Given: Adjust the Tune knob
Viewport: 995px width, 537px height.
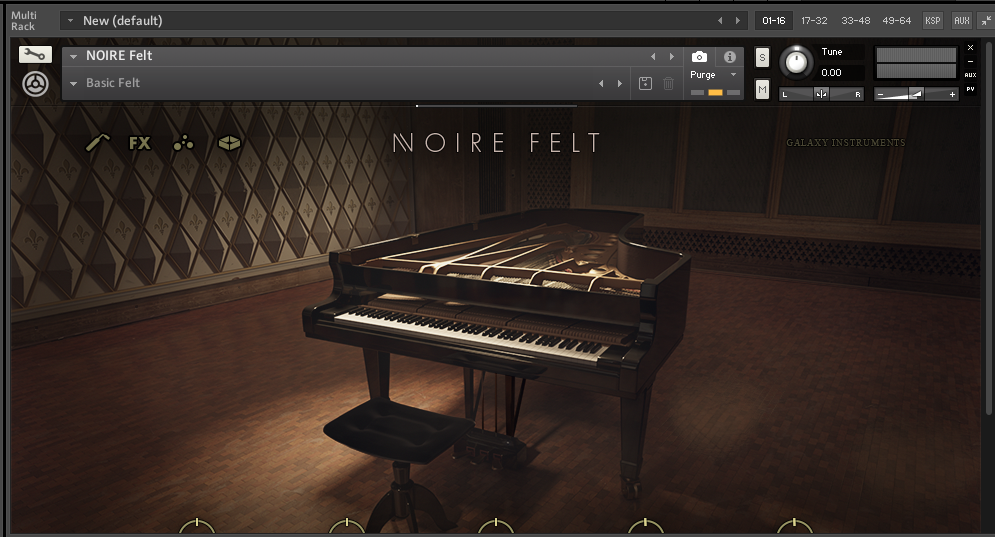Looking at the screenshot, I should [x=796, y=62].
